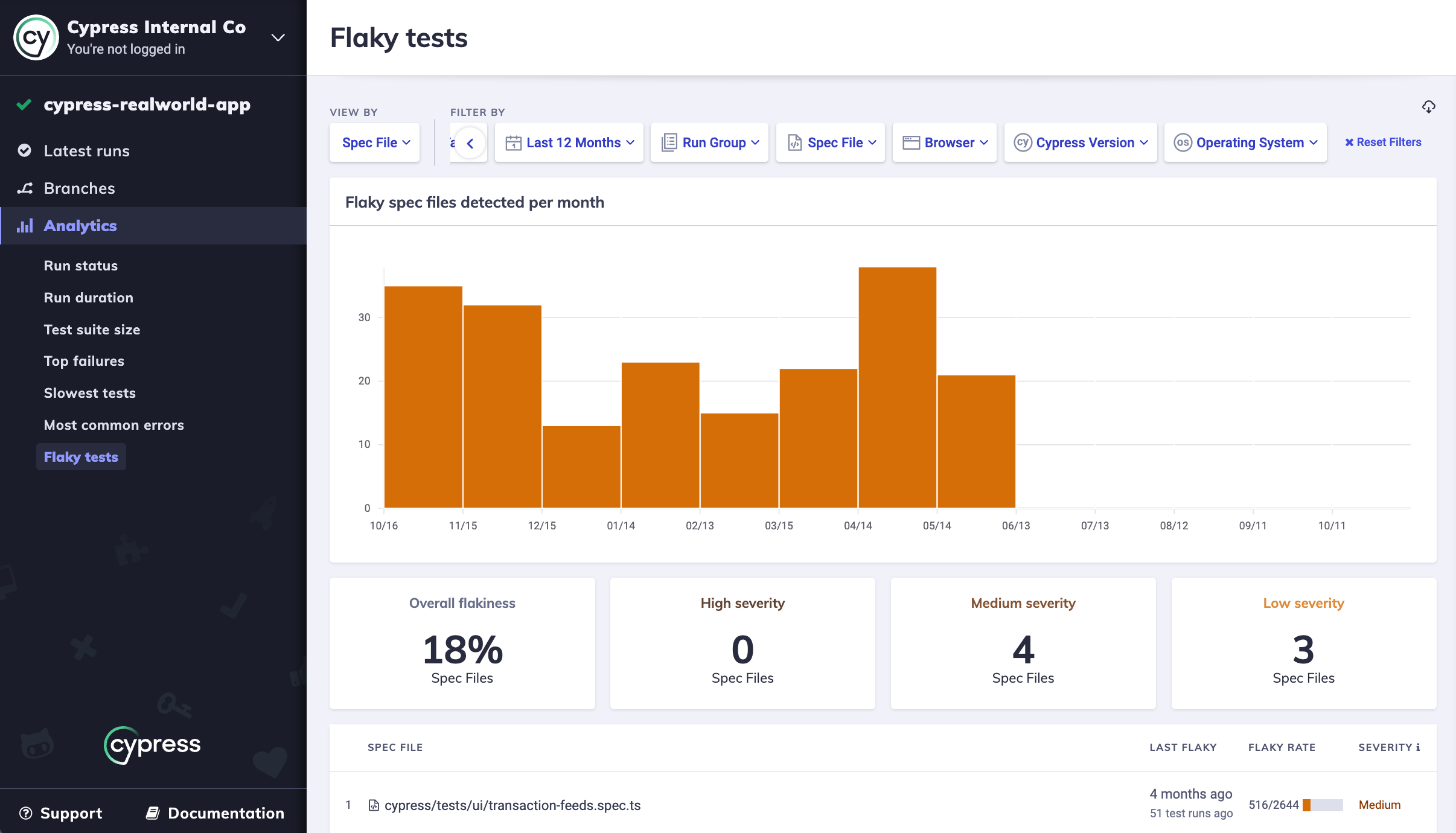Open the Run Group filter dropdown
The image size is (1456, 833).
point(709,142)
